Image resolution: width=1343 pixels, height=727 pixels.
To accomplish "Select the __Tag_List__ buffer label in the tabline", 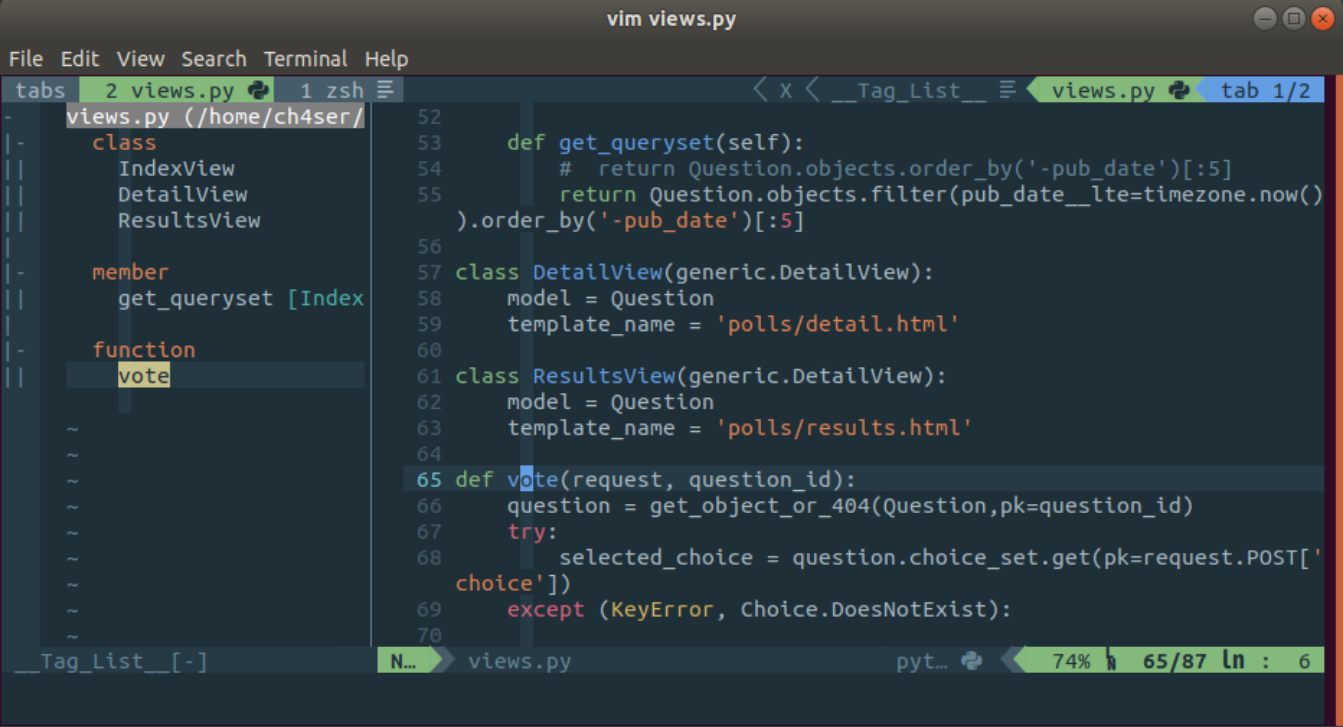I will (909, 91).
